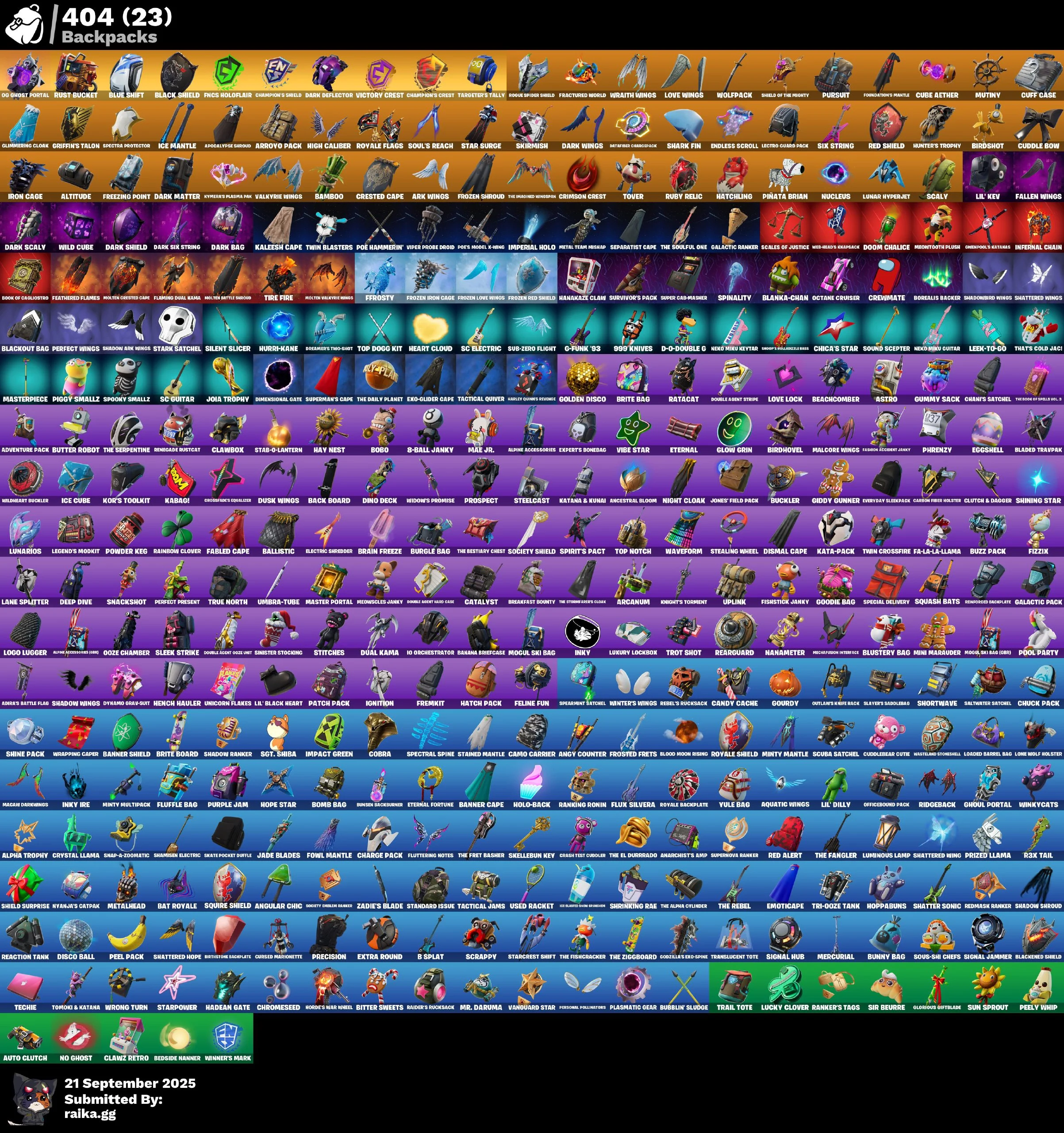
Task: Click the Black Shield backpack icon
Action: [177, 73]
